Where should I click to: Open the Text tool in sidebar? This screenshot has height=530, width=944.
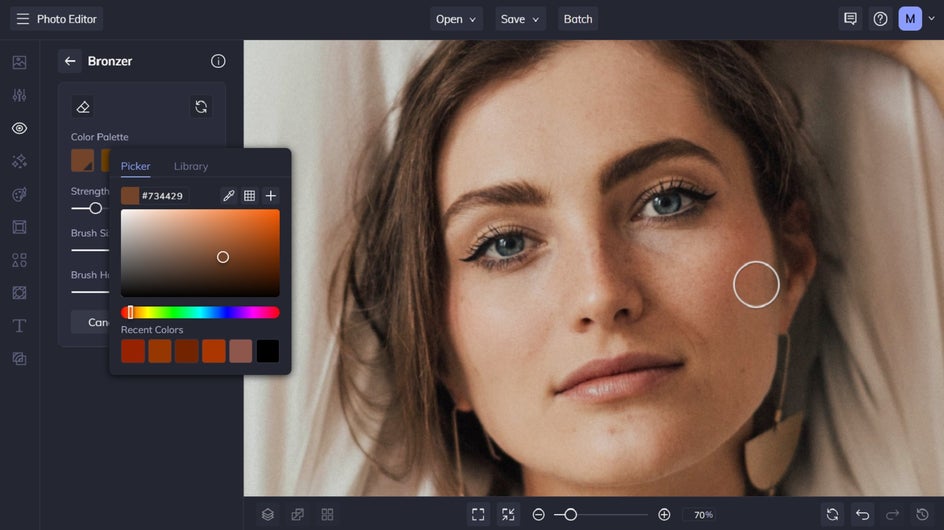(x=19, y=326)
